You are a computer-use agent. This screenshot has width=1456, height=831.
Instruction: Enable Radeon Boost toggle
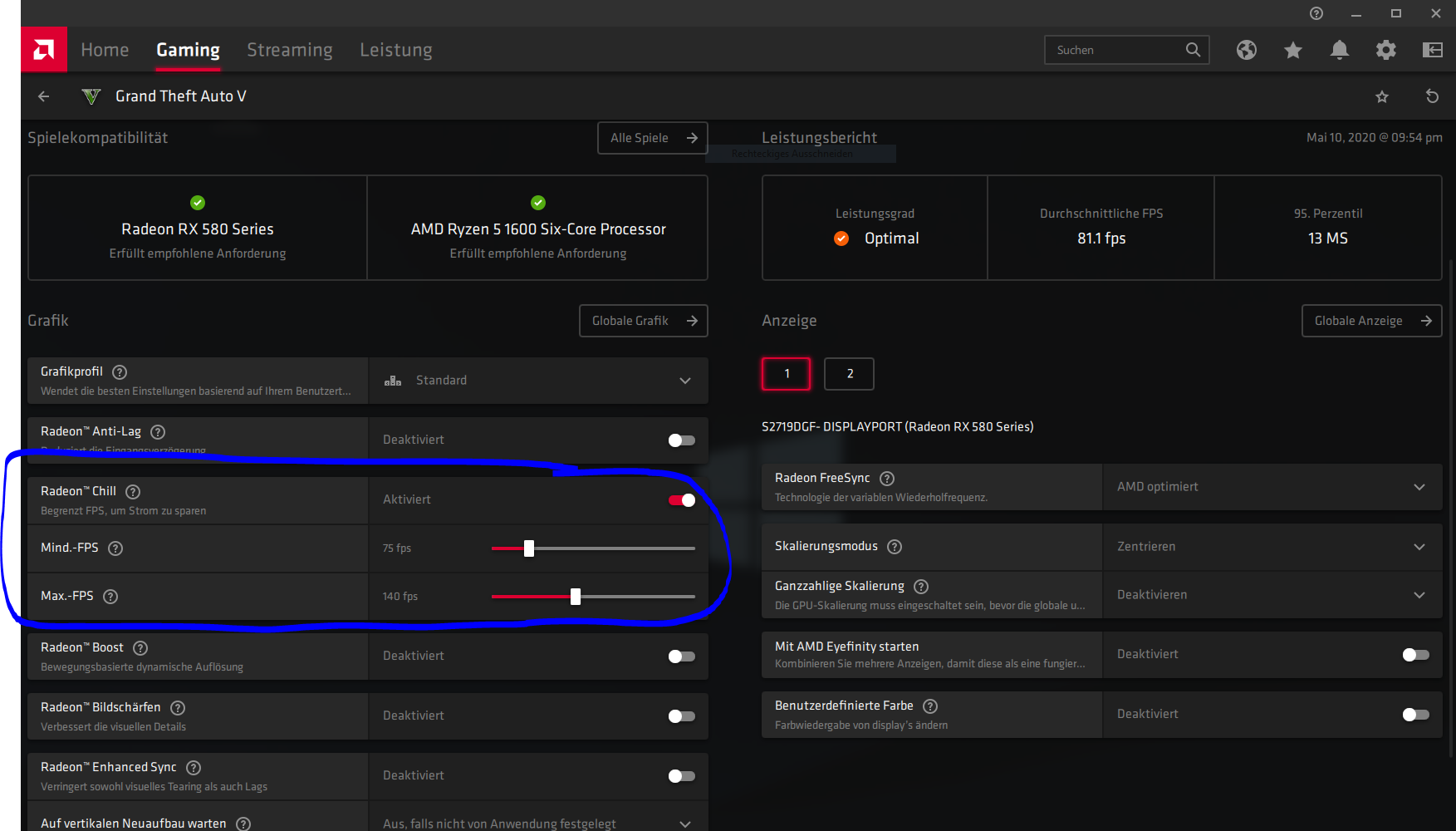pyautogui.click(x=682, y=656)
